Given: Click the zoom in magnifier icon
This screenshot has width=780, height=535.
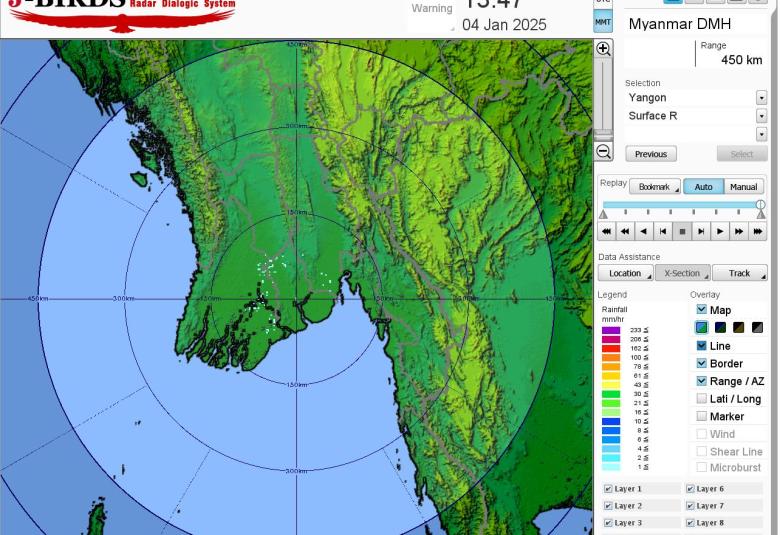Looking at the screenshot, I should [603, 49].
